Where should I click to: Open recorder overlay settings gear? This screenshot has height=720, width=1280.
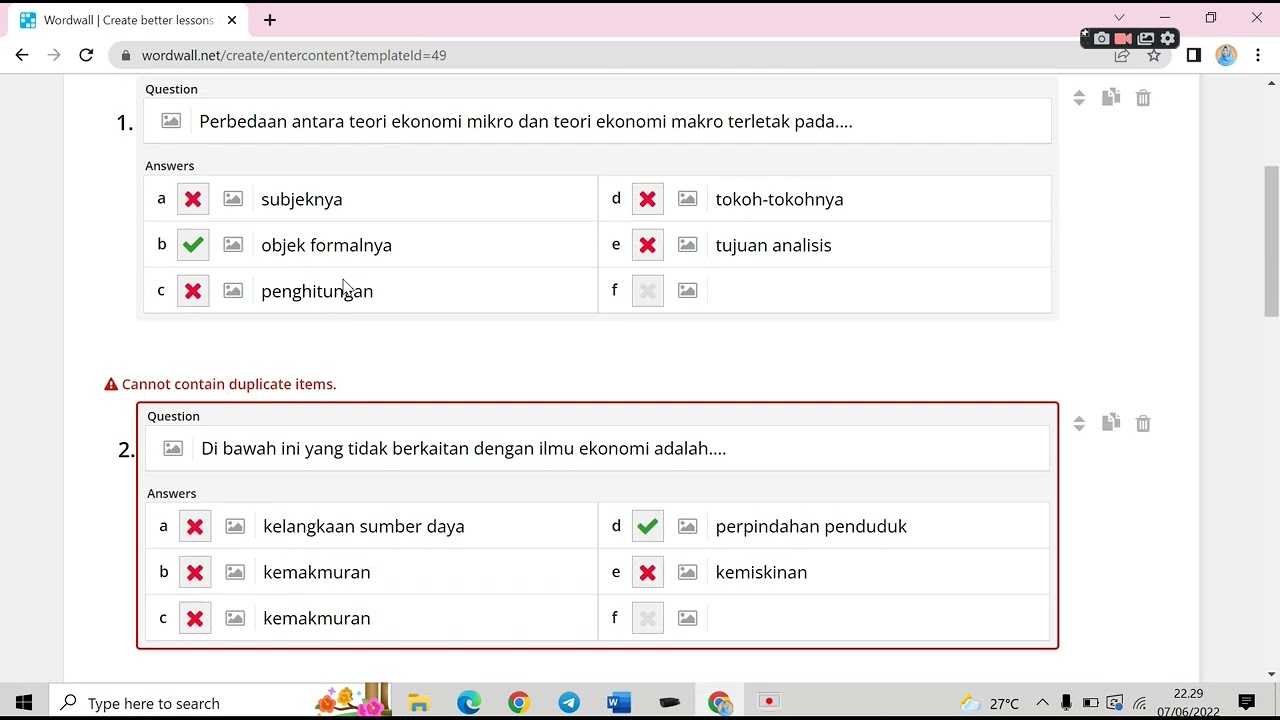[x=1167, y=38]
